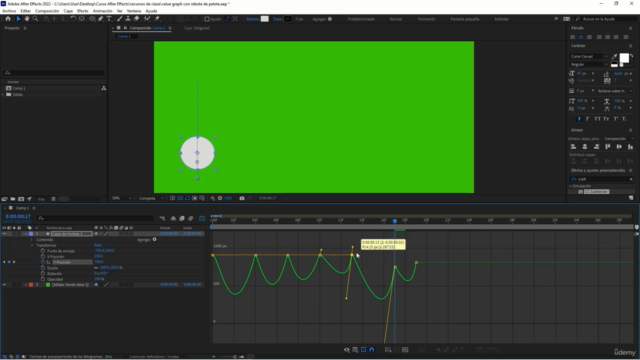Open Animación menu
This screenshot has width=640, height=360.
click(x=102, y=11)
